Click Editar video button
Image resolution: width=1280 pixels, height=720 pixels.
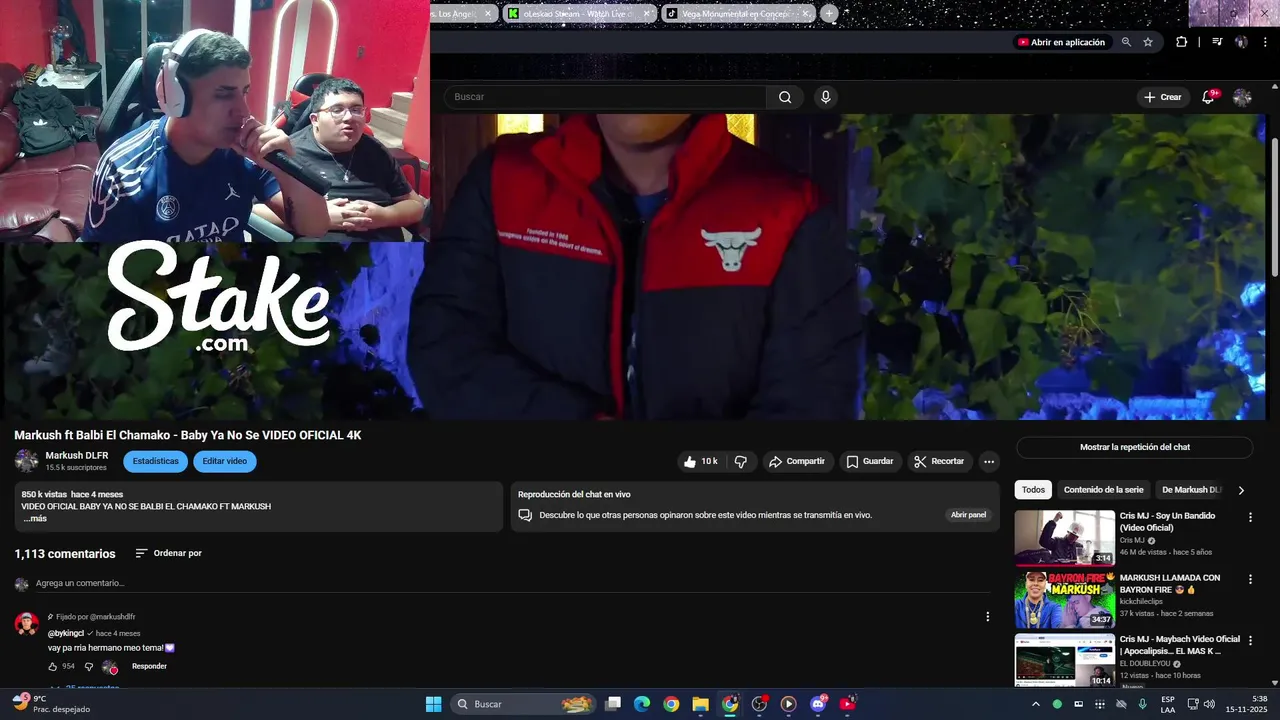225,461
